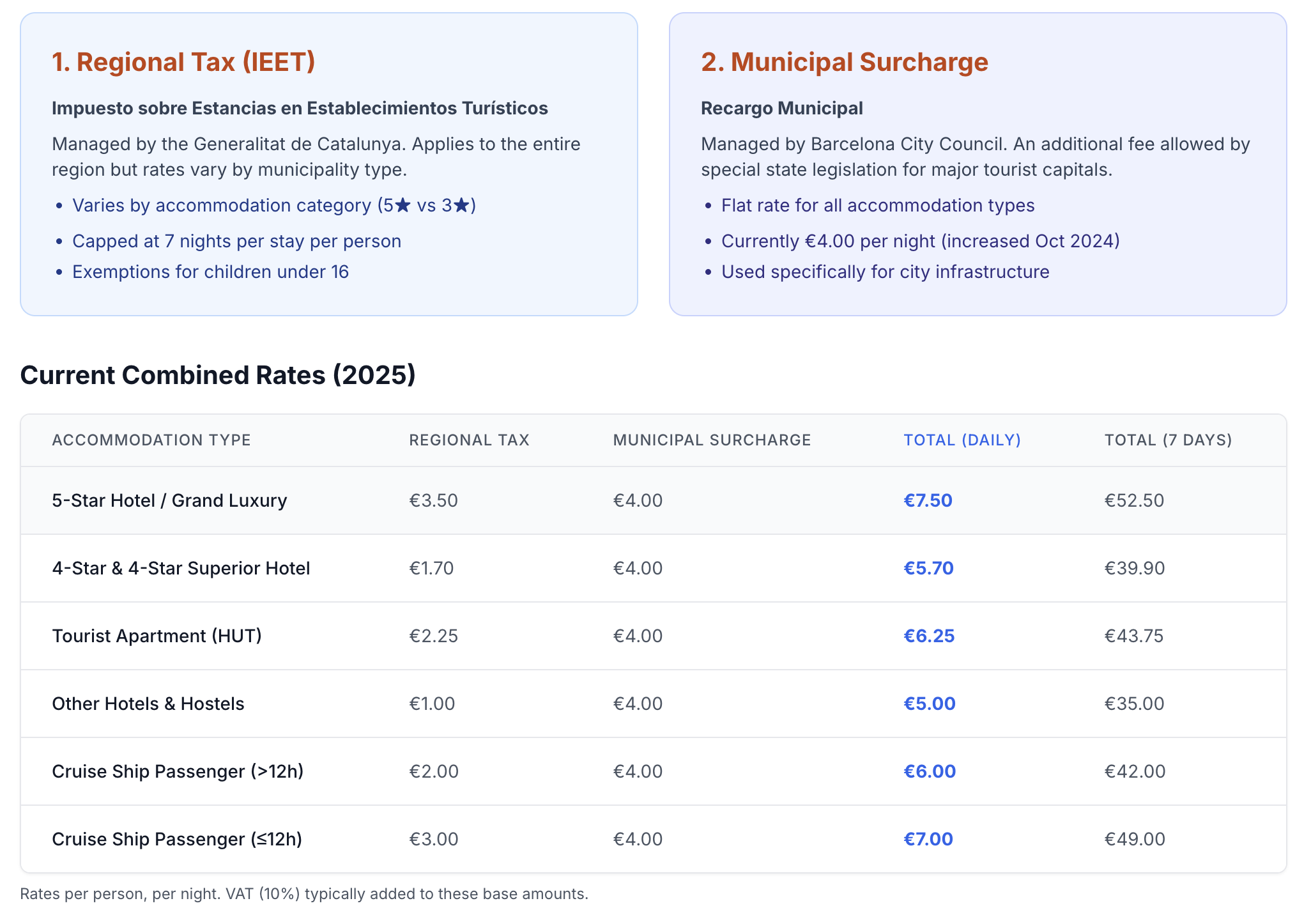Select the Other Hotels & Hostels row
This screenshot has height=924, width=1311.
click(148, 704)
